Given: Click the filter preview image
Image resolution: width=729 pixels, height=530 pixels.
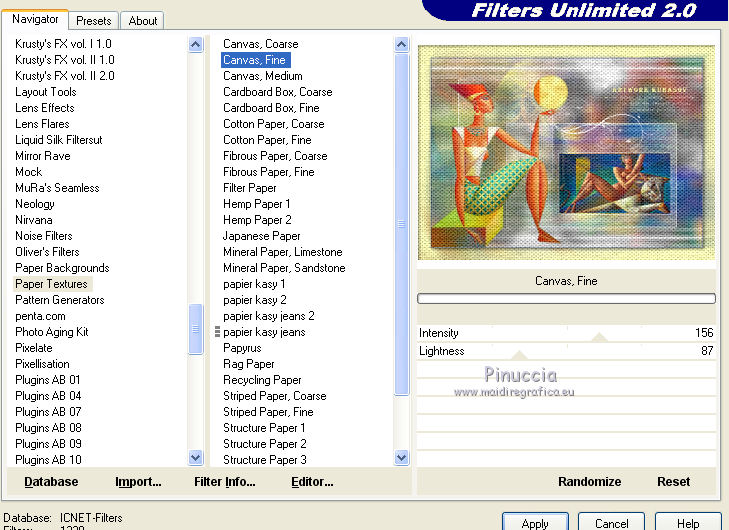Looking at the screenshot, I should coord(566,152).
